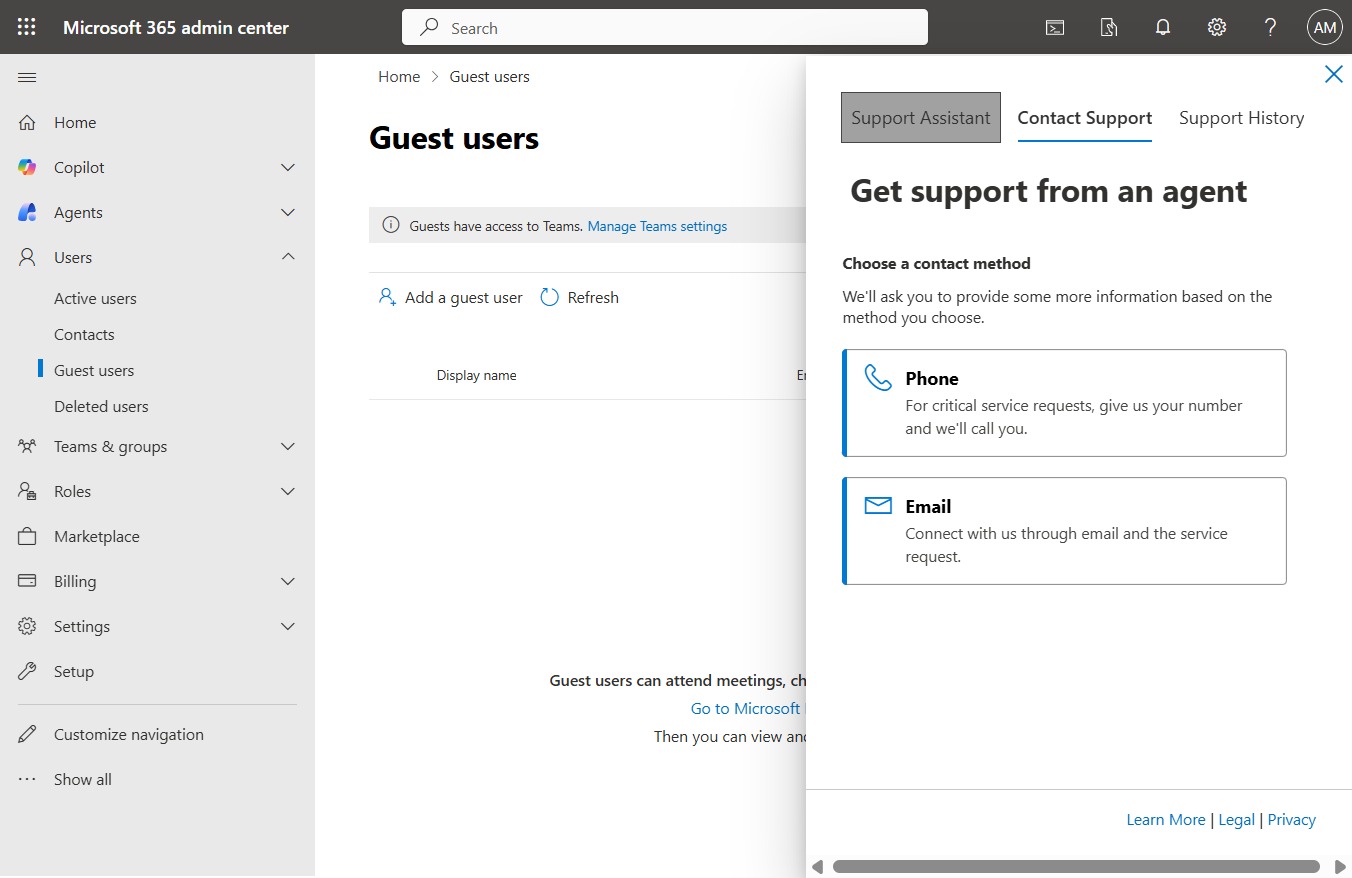Screen dimensions: 1352x878
Task: Open the AM account avatar
Action: (1325, 27)
